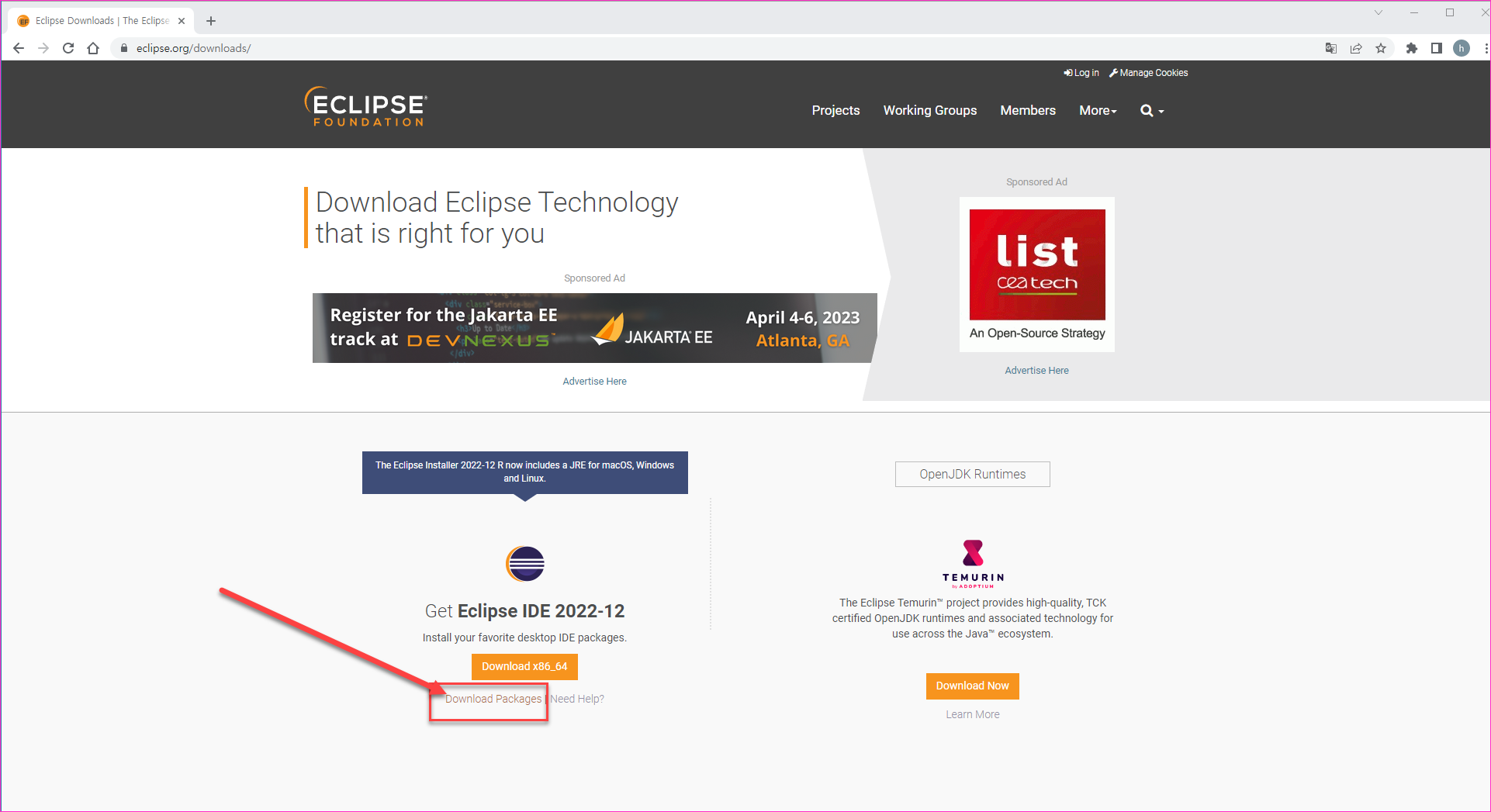Reload the Eclipse downloads page
The width and height of the screenshot is (1491, 812).
(68, 48)
